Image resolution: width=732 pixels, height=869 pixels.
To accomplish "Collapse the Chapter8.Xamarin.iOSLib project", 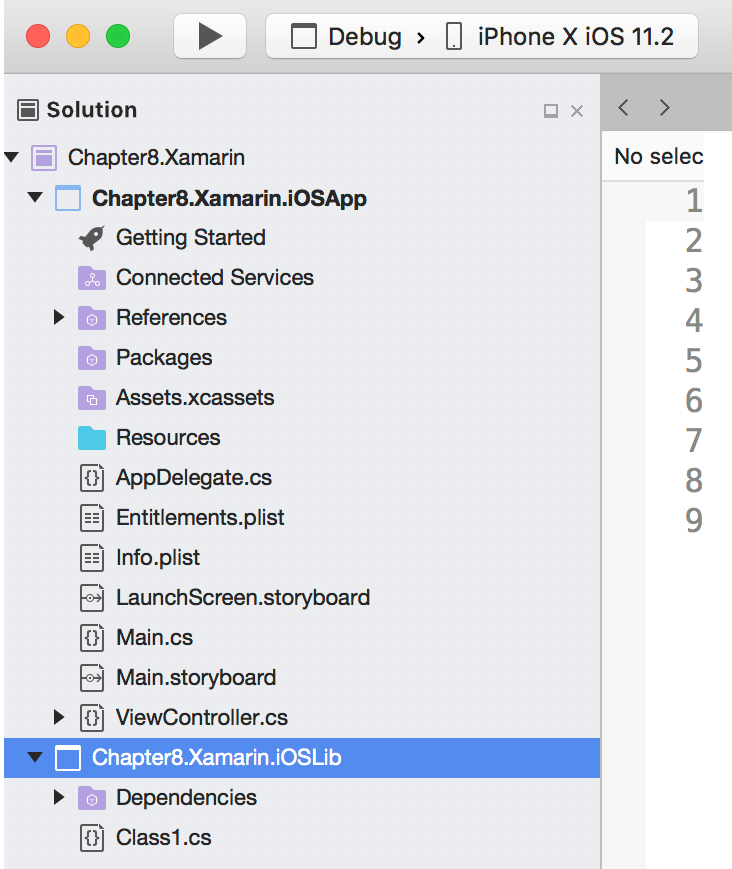I will tap(35, 757).
